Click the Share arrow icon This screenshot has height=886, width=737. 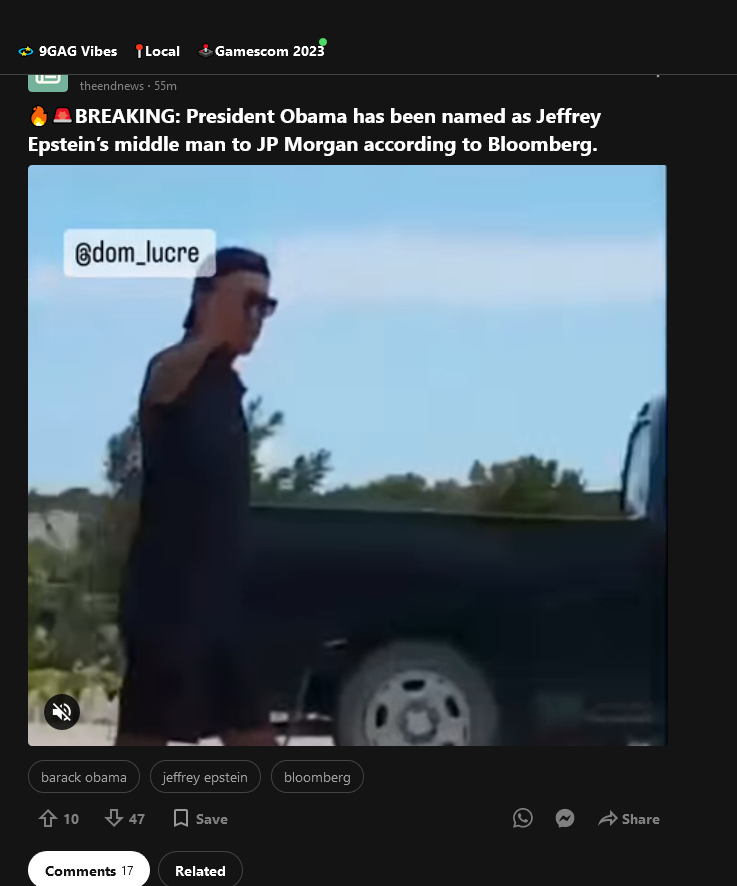point(608,819)
